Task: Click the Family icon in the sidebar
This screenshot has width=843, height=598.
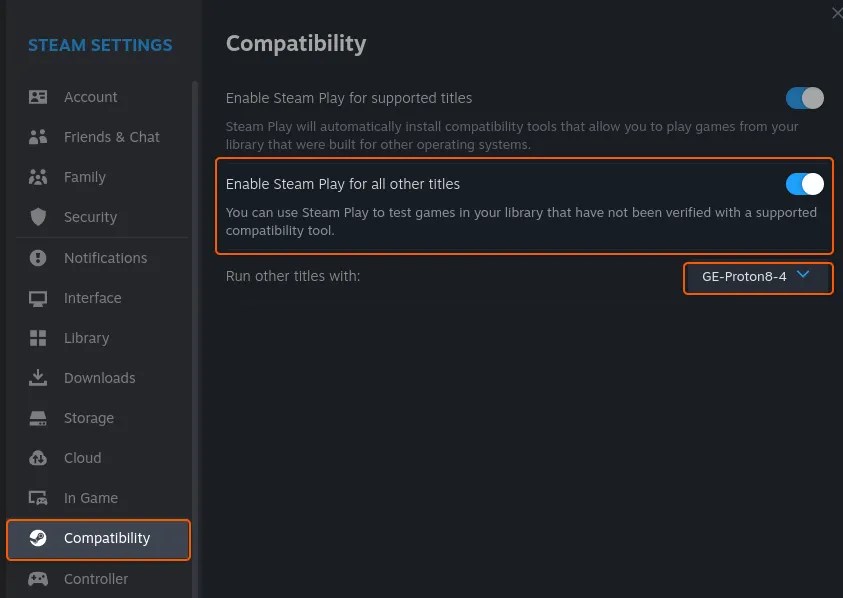Action: pos(37,177)
